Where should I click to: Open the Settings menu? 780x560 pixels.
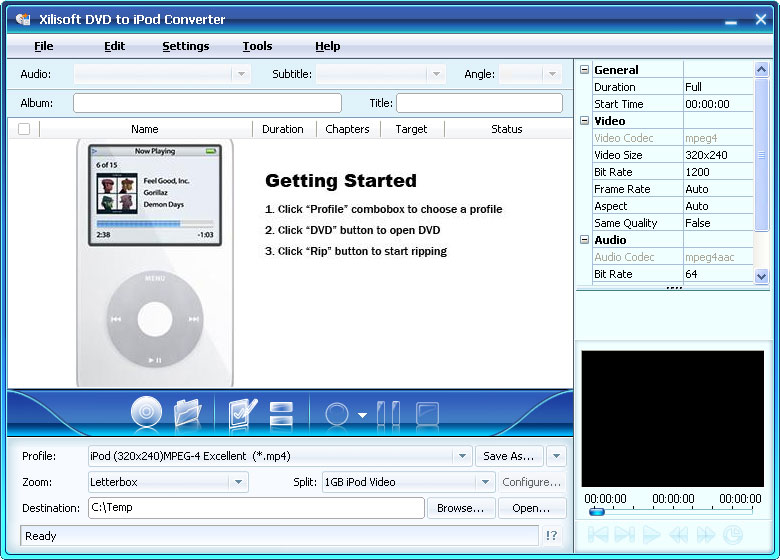coord(186,46)
